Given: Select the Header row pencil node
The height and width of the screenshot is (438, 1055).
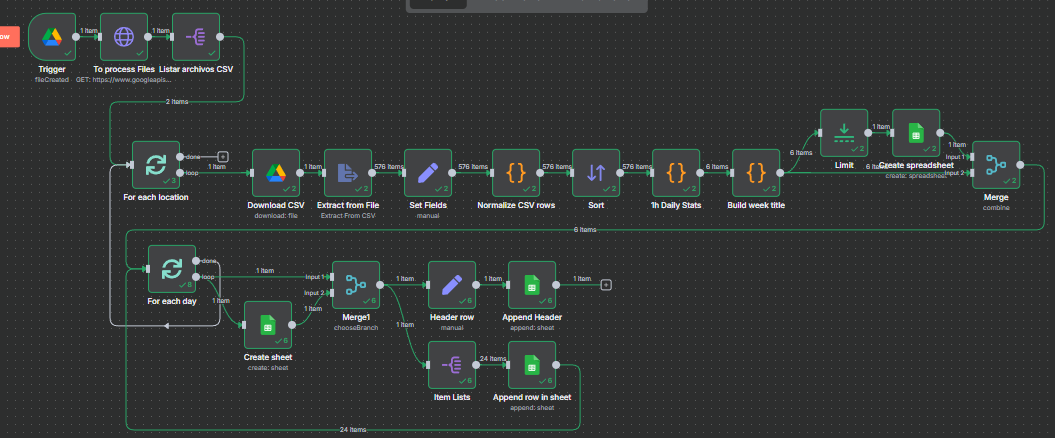Looking at the screenshot, I should 452,285.
